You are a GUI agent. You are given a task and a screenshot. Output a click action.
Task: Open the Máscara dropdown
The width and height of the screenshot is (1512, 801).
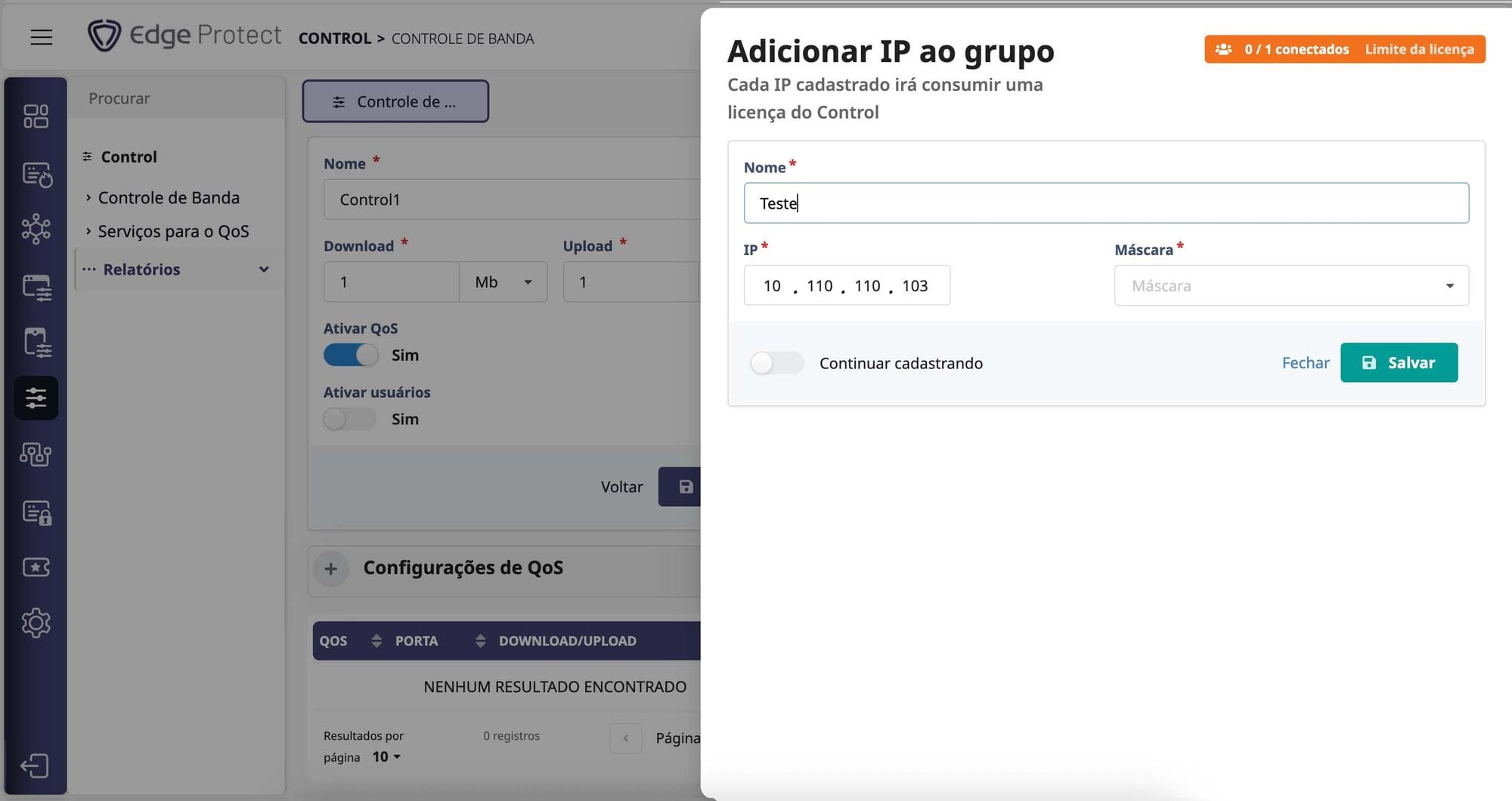pos(1290,286)
